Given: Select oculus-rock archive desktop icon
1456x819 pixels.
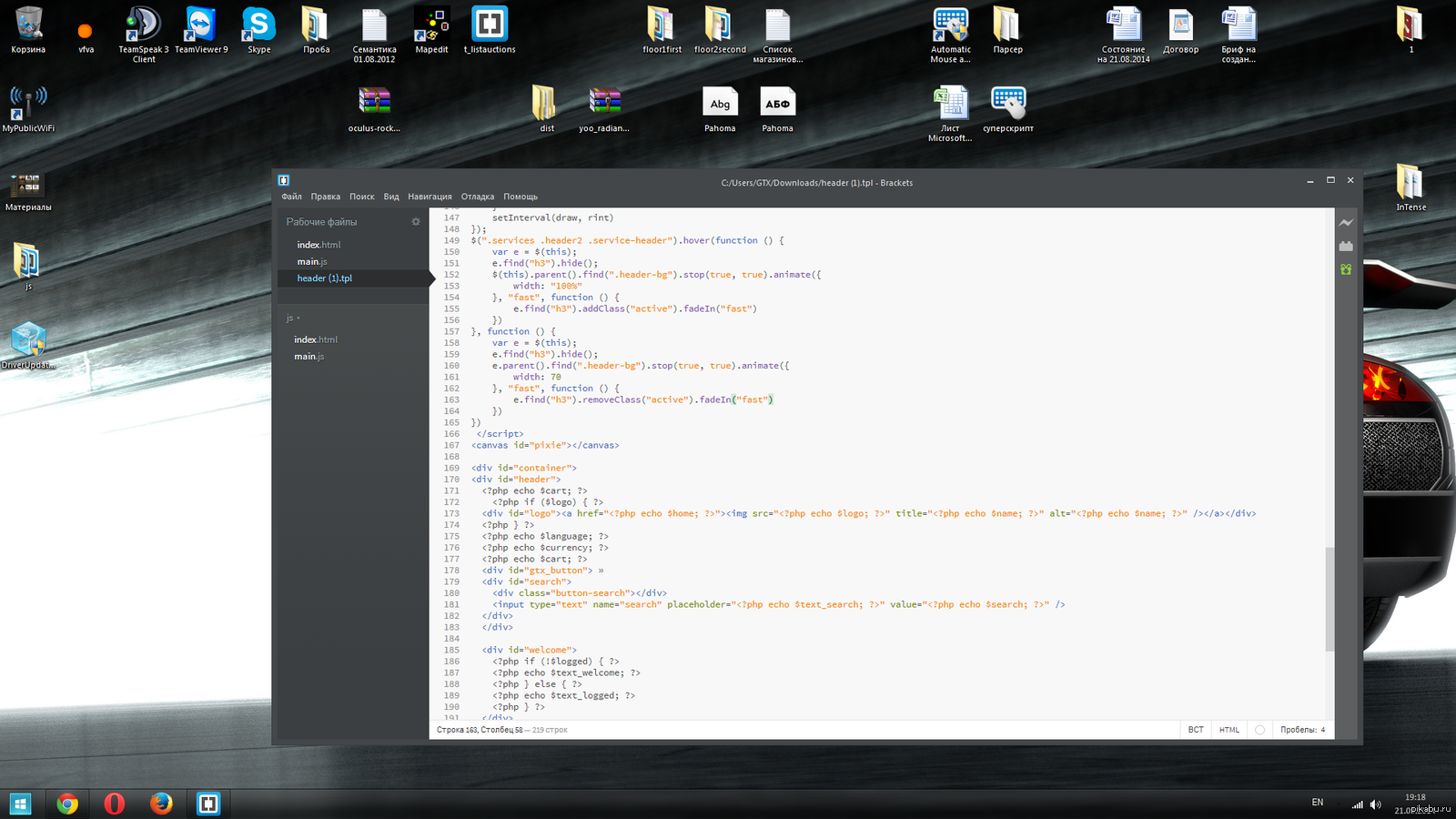Looking at the screenshot, I should (x=374, y=109).
